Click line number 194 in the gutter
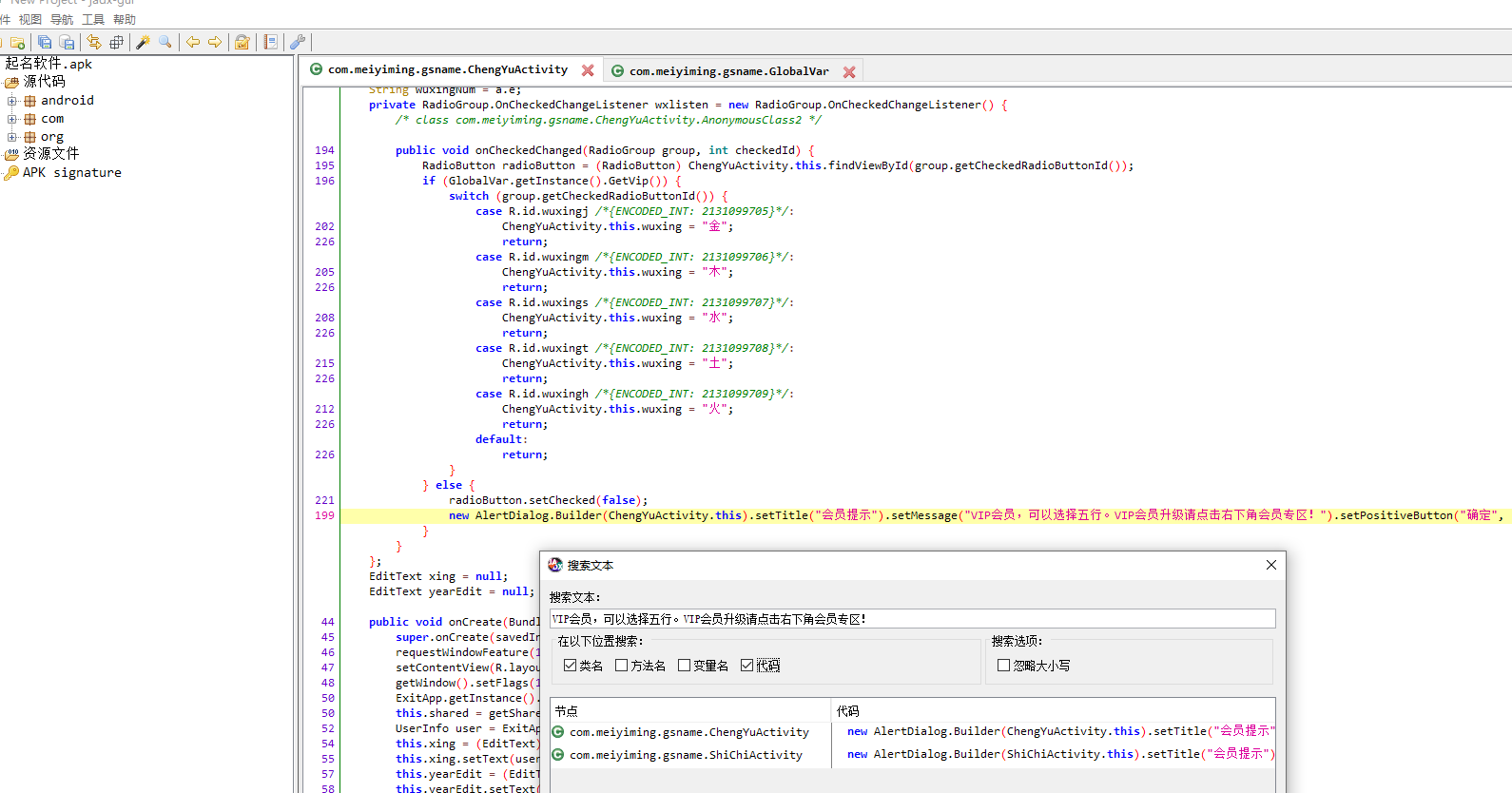 click(324, 150)
